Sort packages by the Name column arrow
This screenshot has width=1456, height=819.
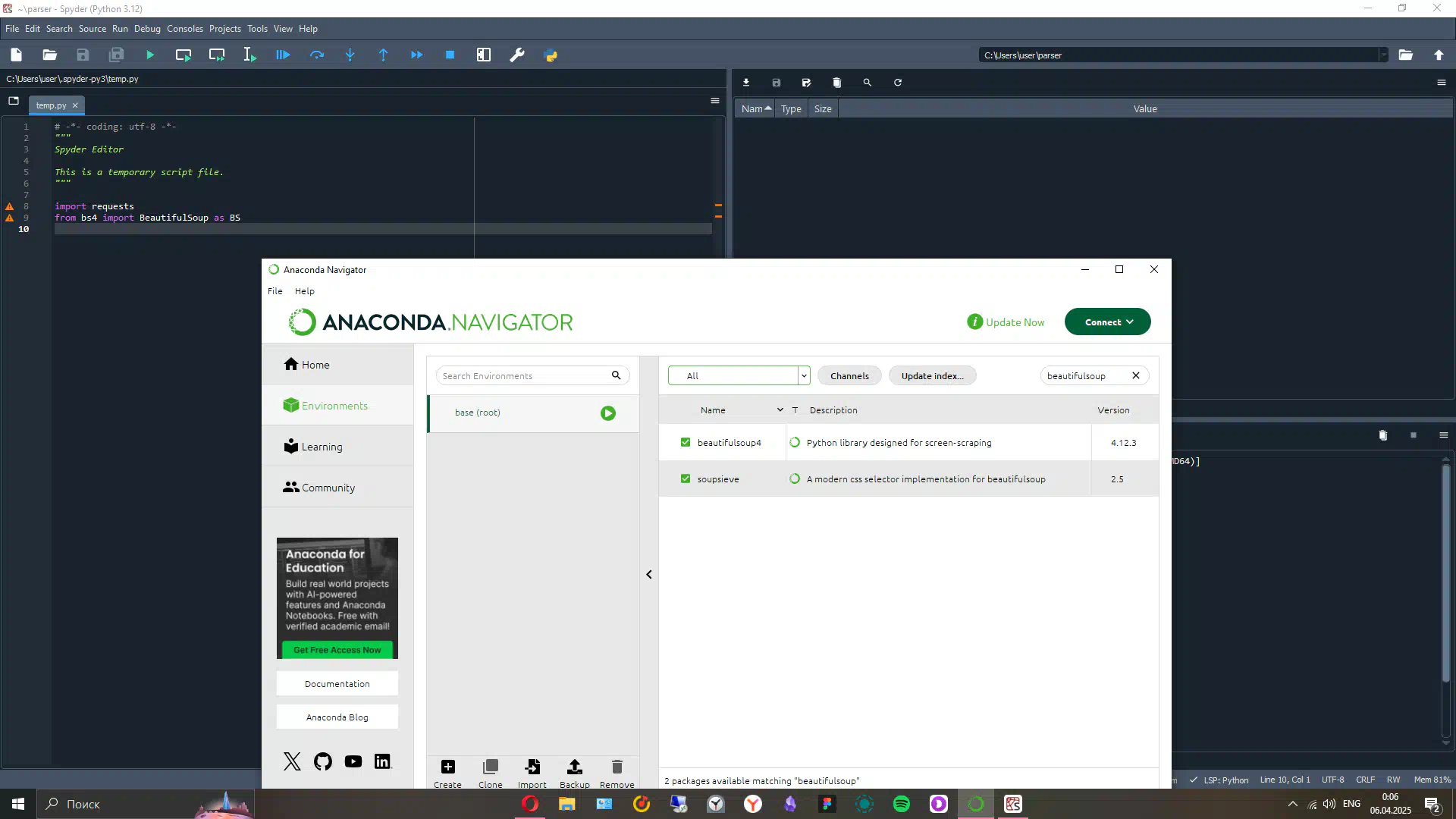click(x=780, y=409)
